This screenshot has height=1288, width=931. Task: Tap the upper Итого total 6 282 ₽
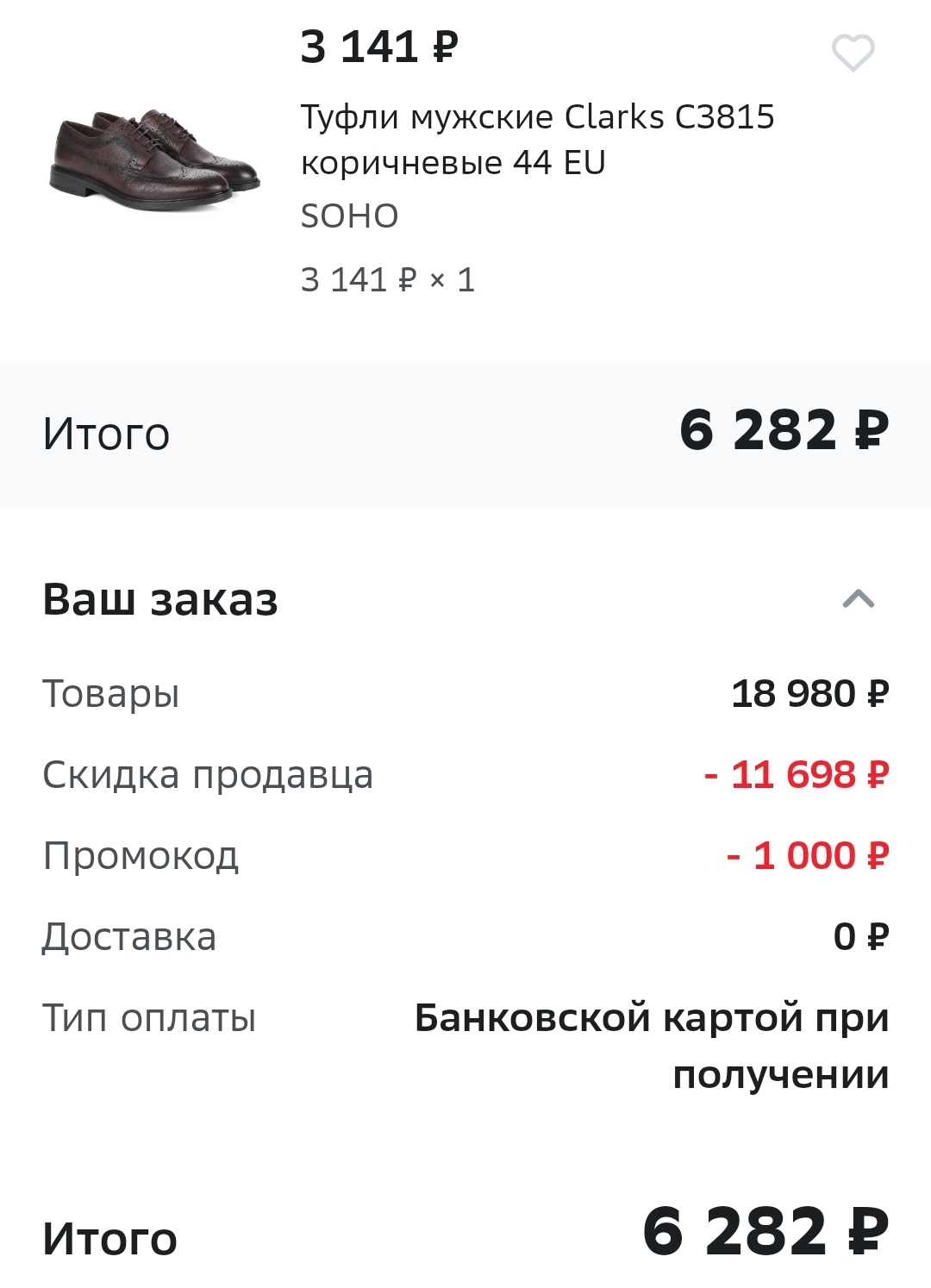784,430
